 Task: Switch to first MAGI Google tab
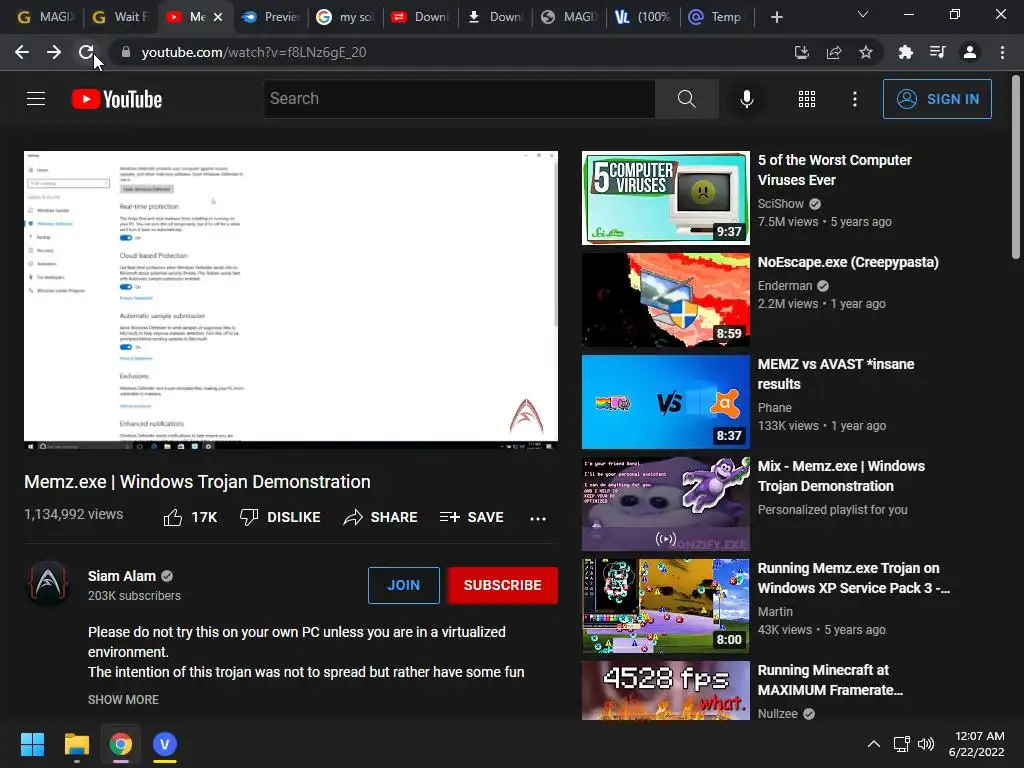[44, 17]
